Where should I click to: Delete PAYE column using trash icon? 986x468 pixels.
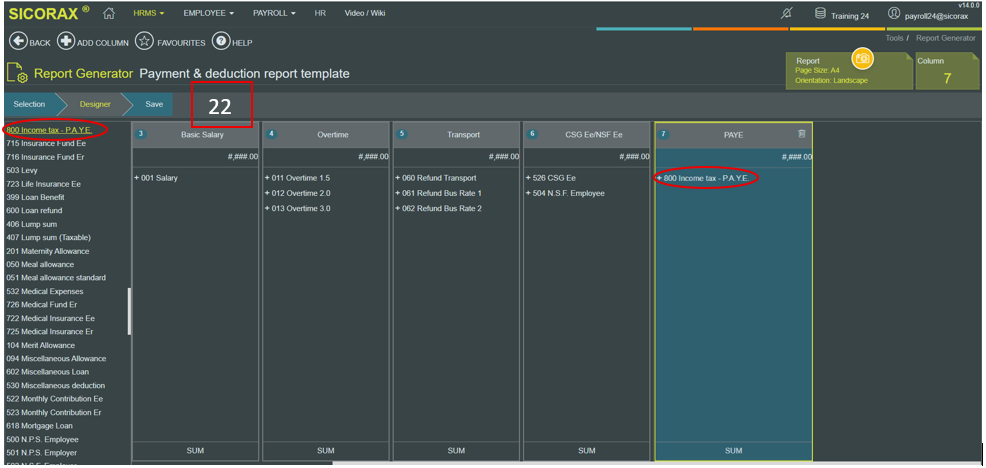(801, 134)
